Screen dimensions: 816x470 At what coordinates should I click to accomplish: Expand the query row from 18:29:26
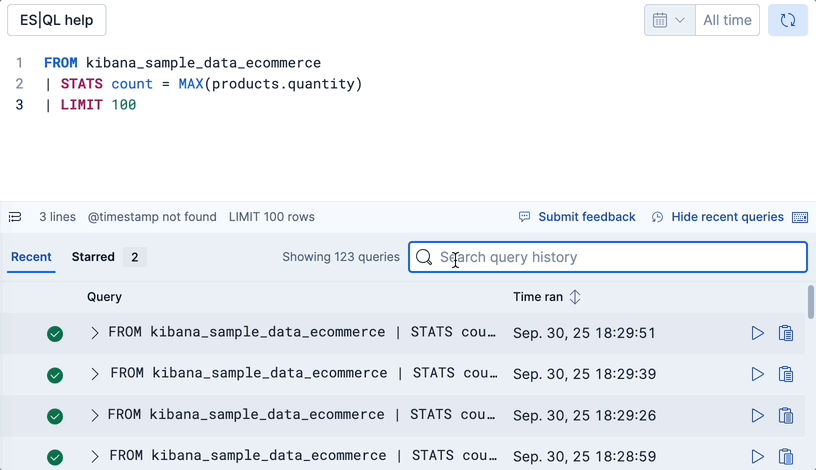[x=95, y=415]
